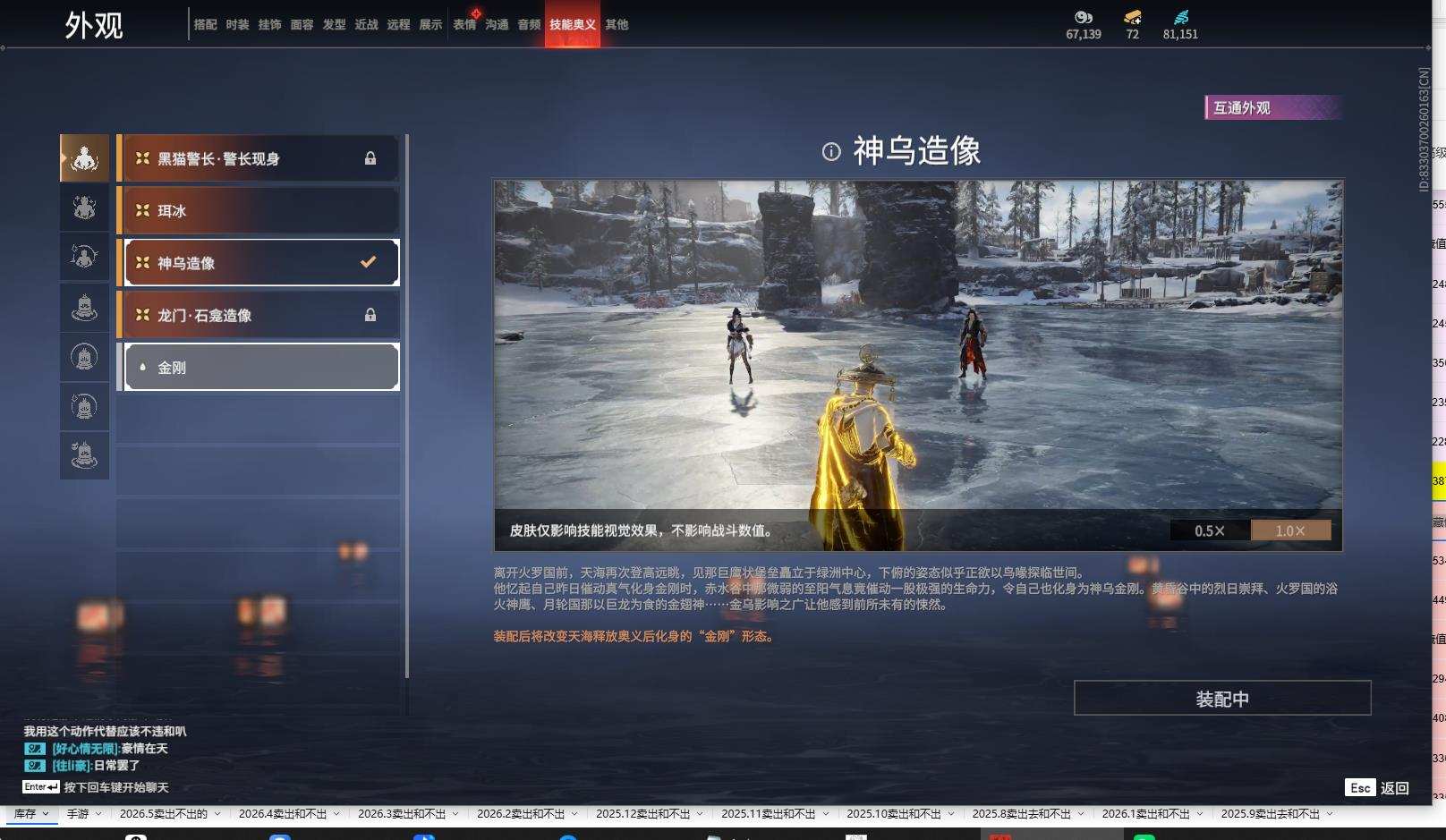The image size is (1446, 840).
Task: Click the Enter key icon in chat
Action: click(41, 787)
